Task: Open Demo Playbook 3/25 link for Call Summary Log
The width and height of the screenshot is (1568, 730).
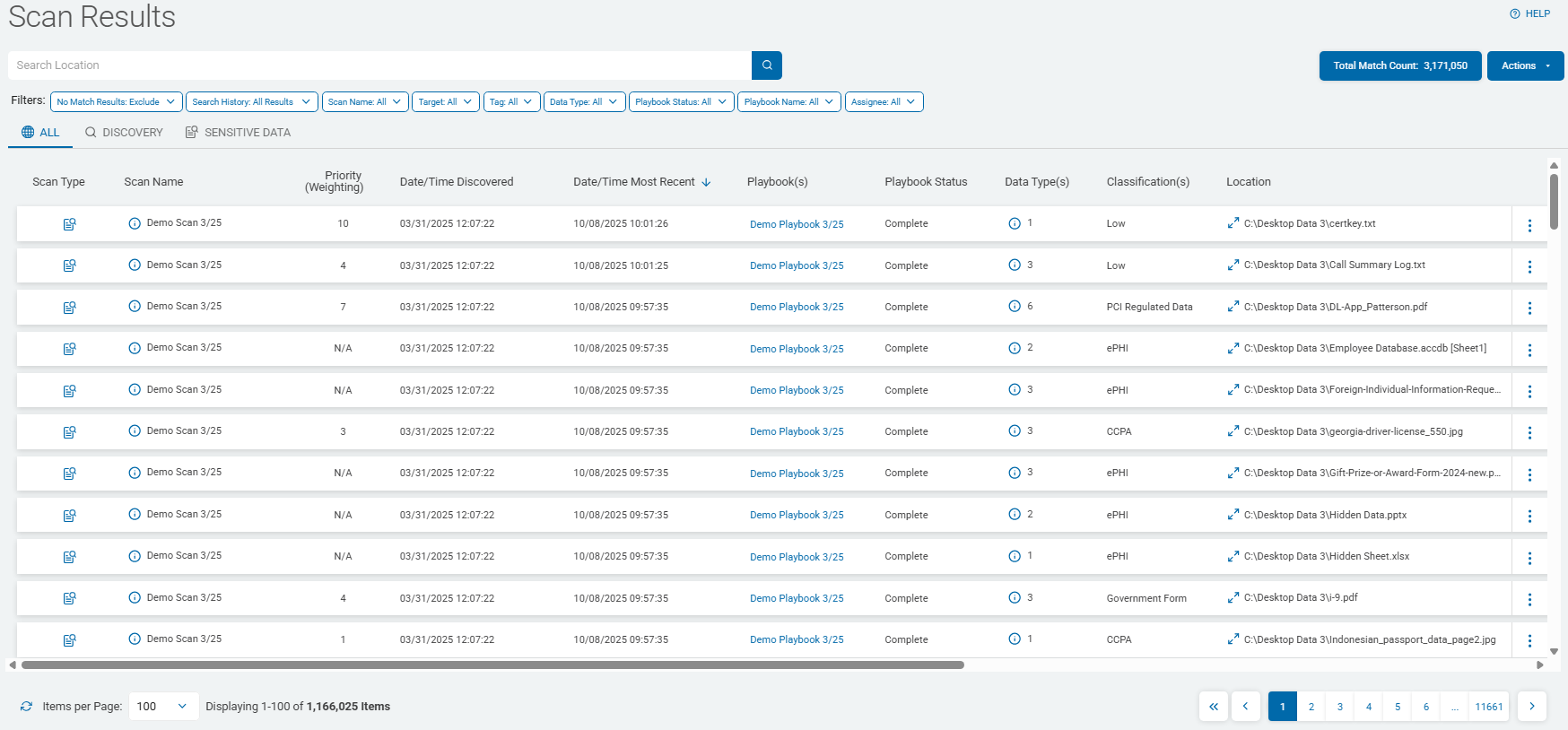Action: pos(797,265)
